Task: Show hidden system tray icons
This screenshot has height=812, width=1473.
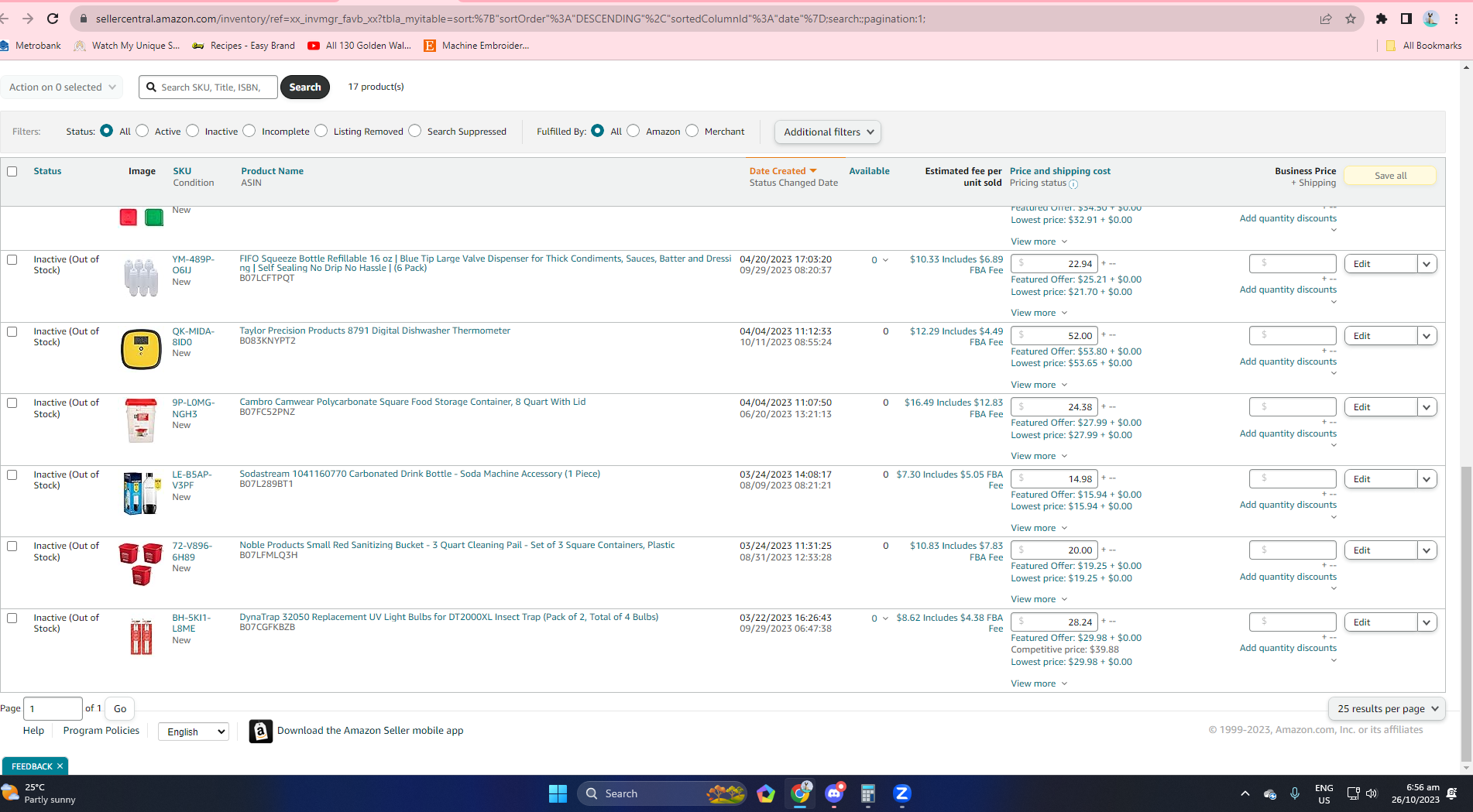Action: 1245,793
